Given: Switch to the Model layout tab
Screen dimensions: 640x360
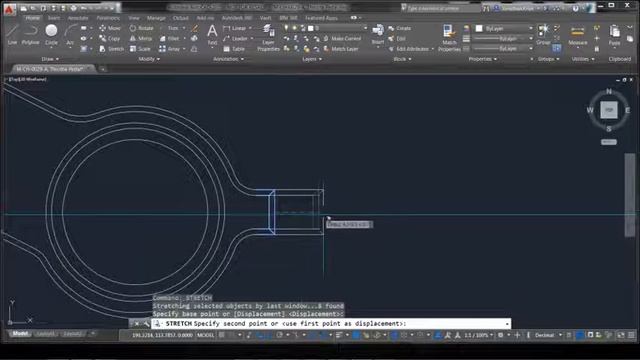Looking at the screenshot, I should click(20, 333).
